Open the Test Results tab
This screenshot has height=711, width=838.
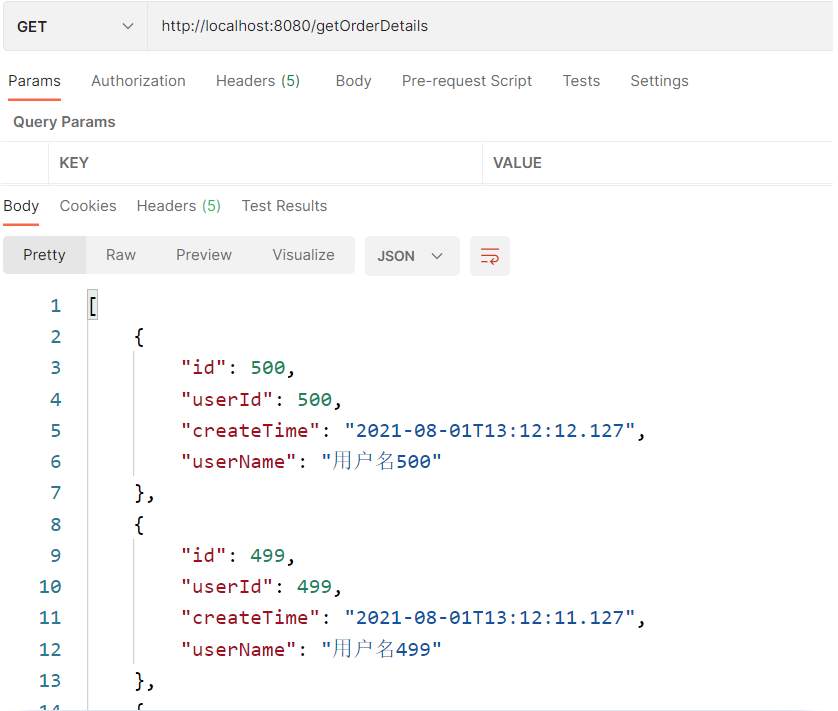point(284,206)
